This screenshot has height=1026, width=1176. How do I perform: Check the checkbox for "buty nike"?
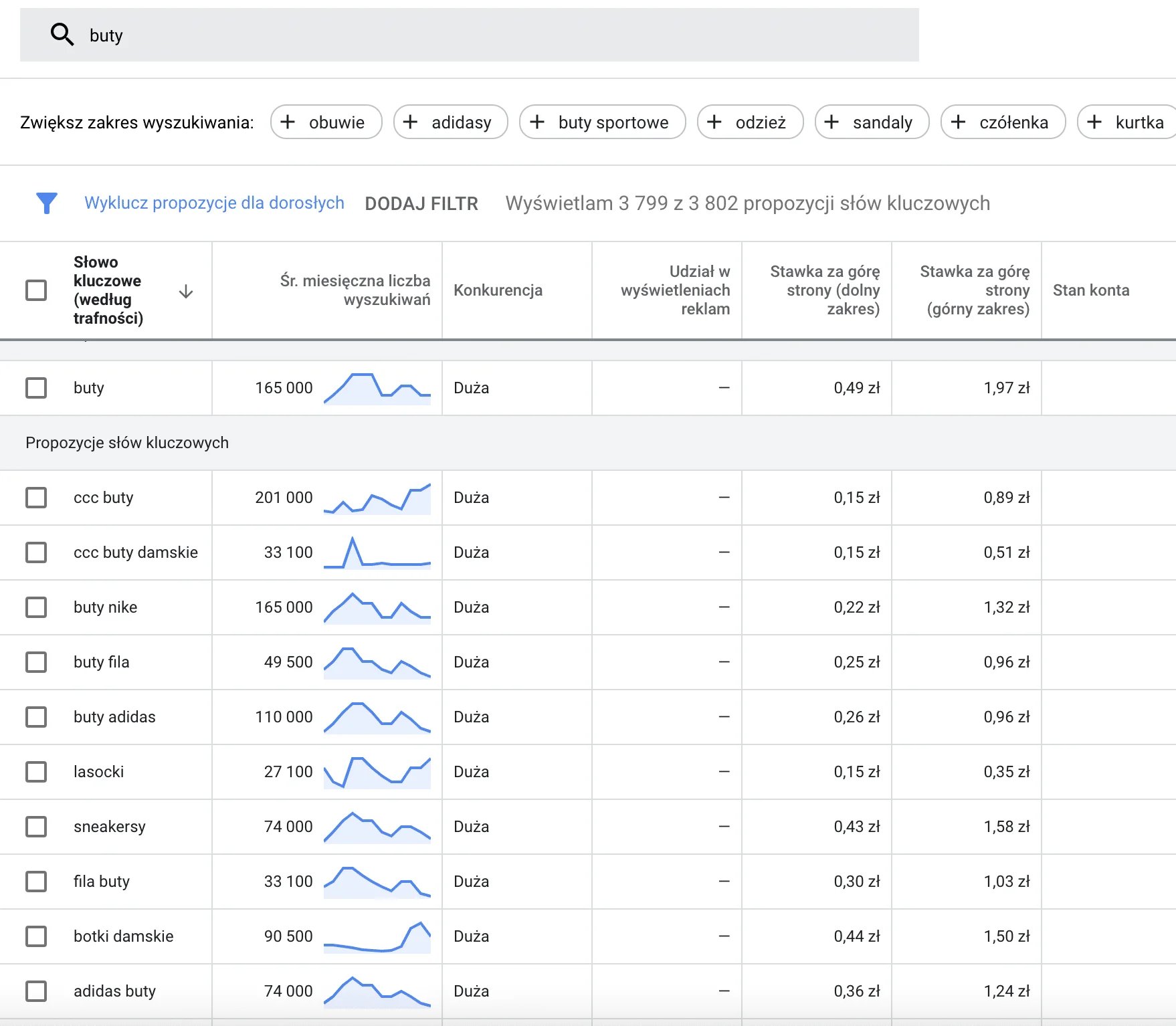point(36,607)
